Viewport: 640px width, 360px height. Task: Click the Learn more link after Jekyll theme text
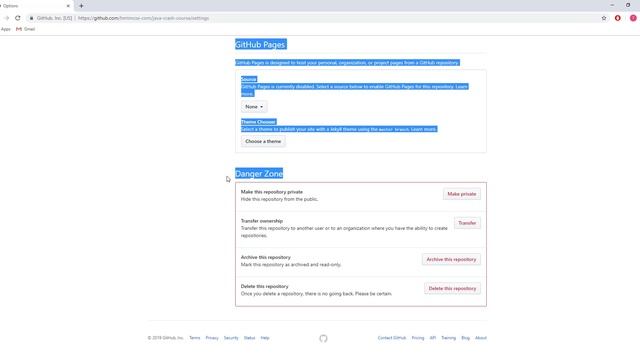coord(424,129)
